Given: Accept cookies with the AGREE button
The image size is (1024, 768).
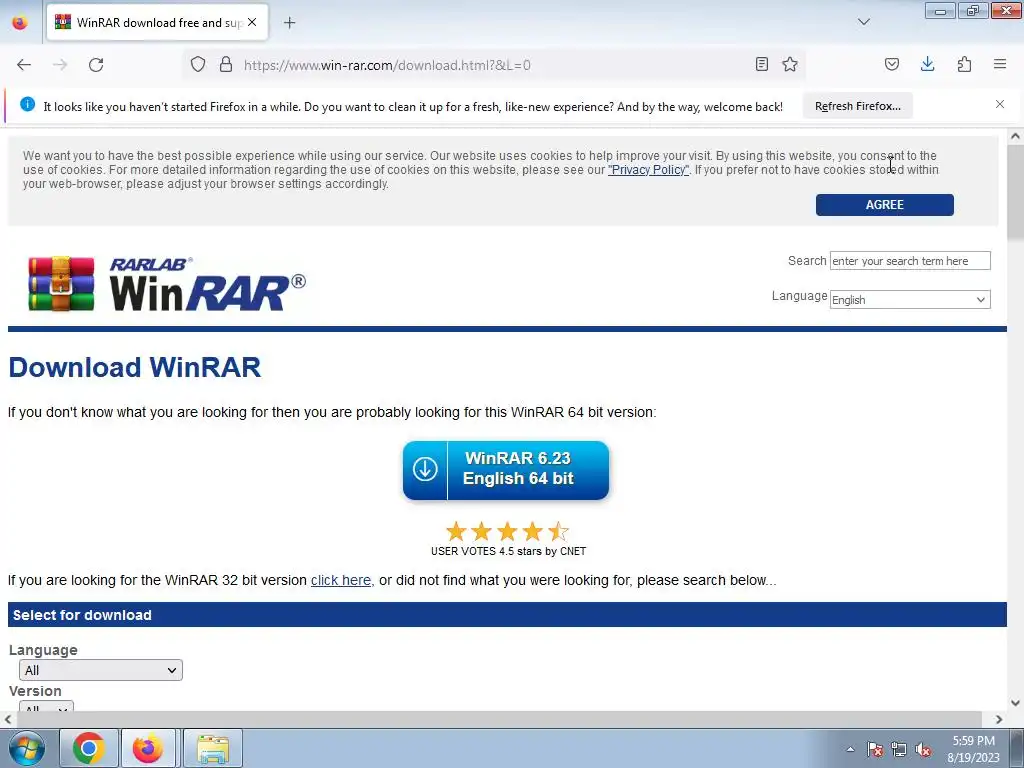Looking at the screenshot, I should [884, 204].
